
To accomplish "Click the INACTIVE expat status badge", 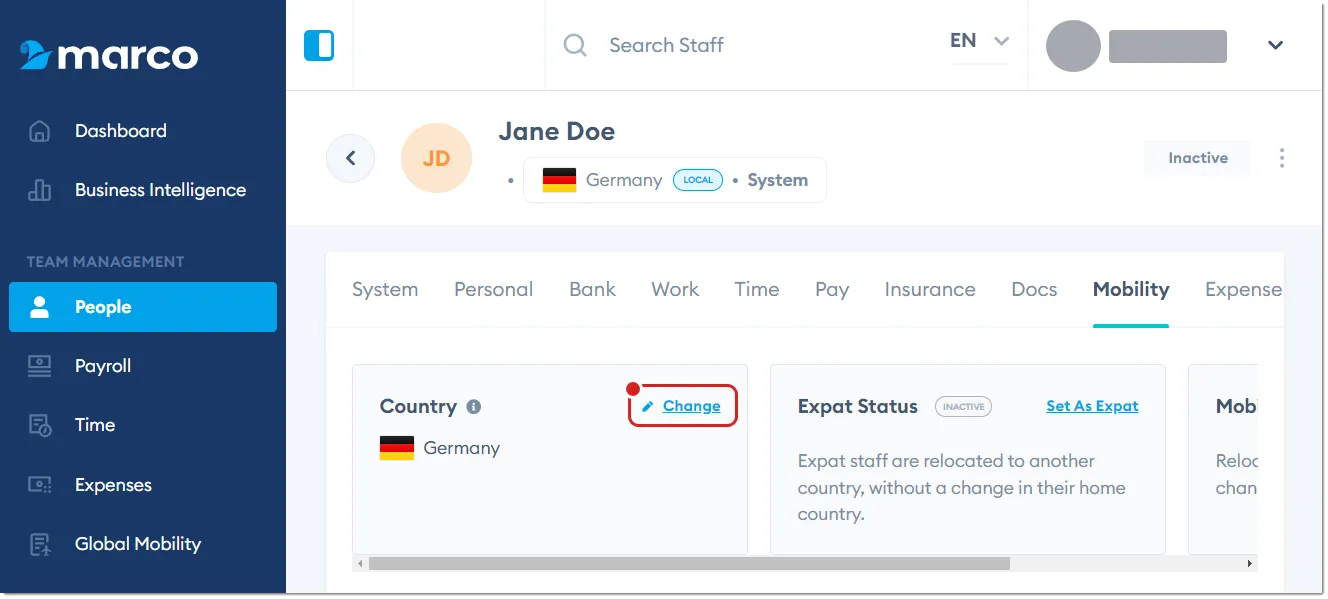I will click(964, 407).
